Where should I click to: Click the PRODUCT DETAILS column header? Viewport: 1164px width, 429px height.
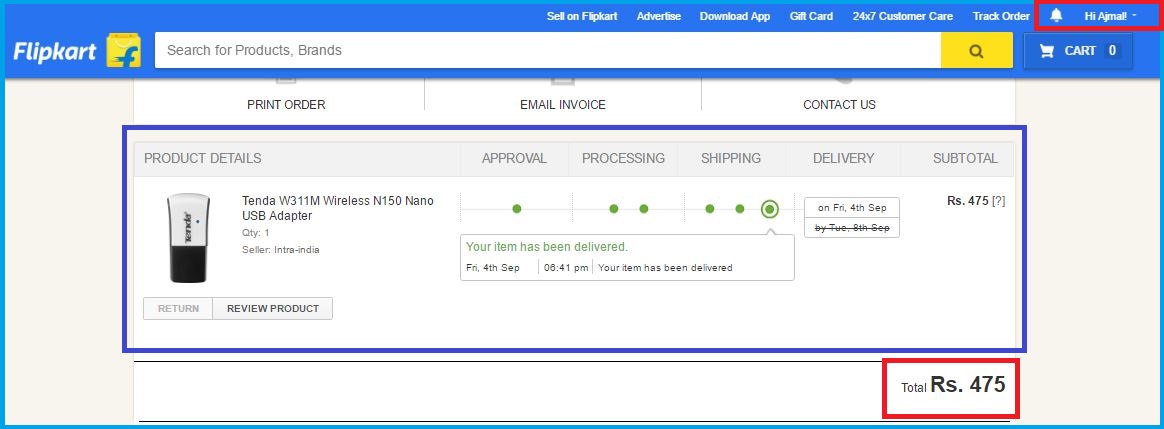pyautogui.click(x=203, y=158)
